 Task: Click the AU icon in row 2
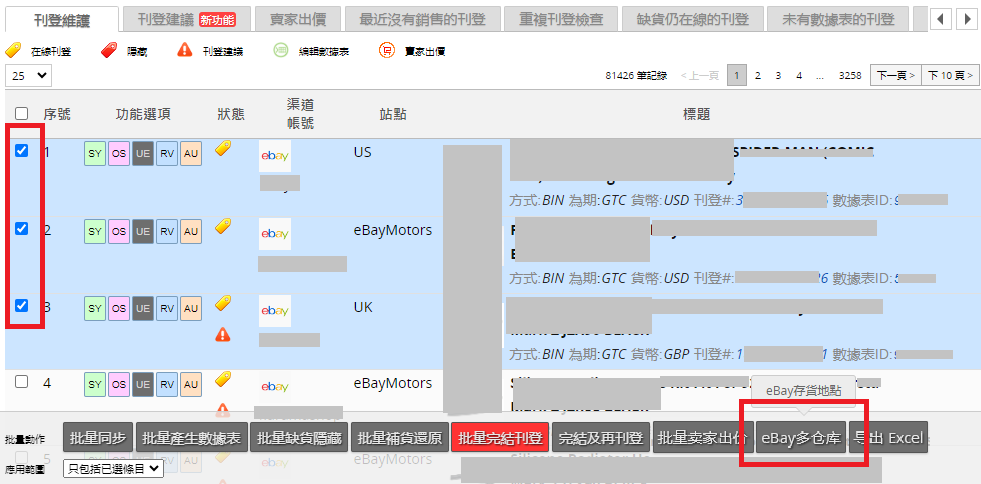[x=191, y=232]
